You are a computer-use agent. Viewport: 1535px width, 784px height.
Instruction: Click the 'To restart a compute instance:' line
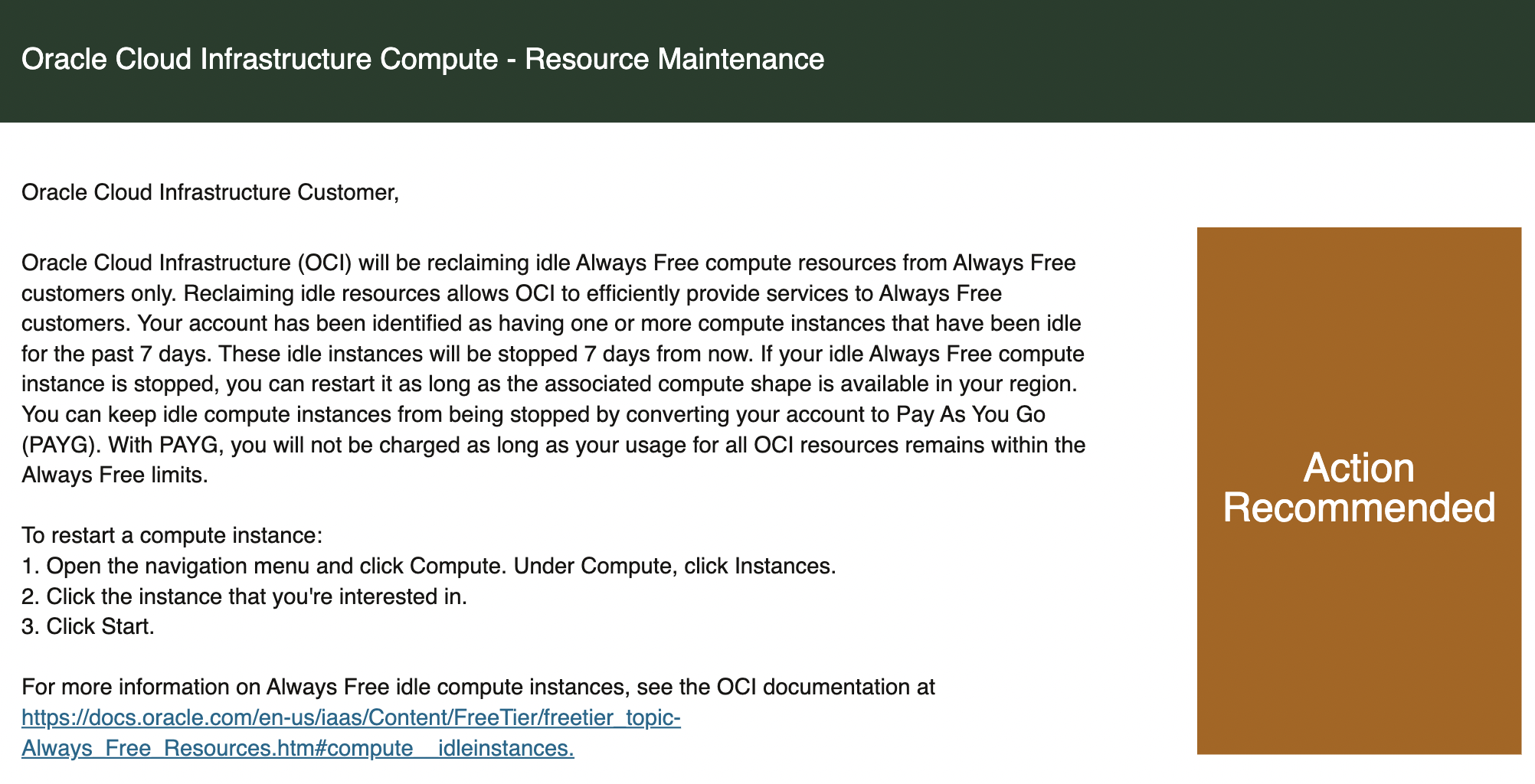(x=172, y=535)
